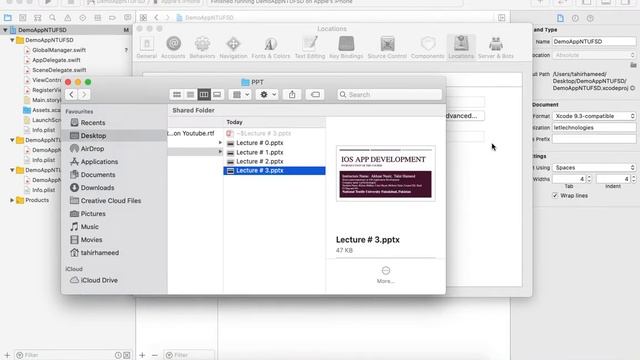Click the Advanced... button in preferences

(464, 116)
